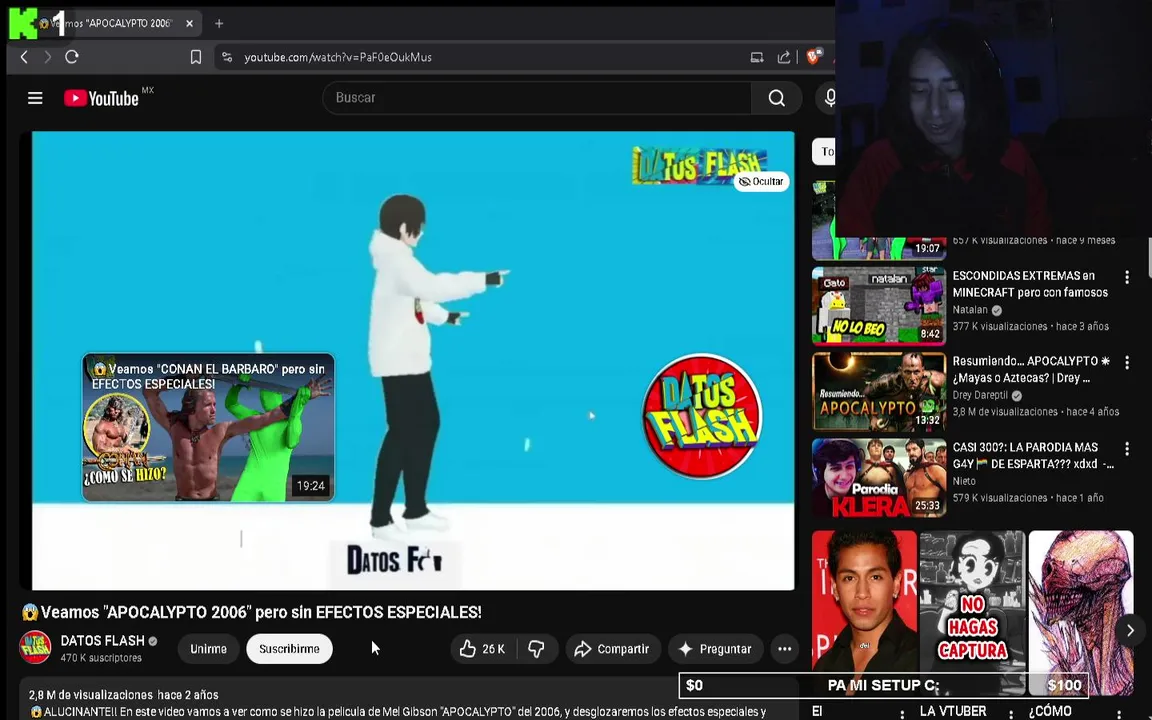Open ESCONDIDAS EXTREMAS en MINECRAFT thumbnail

pyautogui.click(x=879, y=306)
